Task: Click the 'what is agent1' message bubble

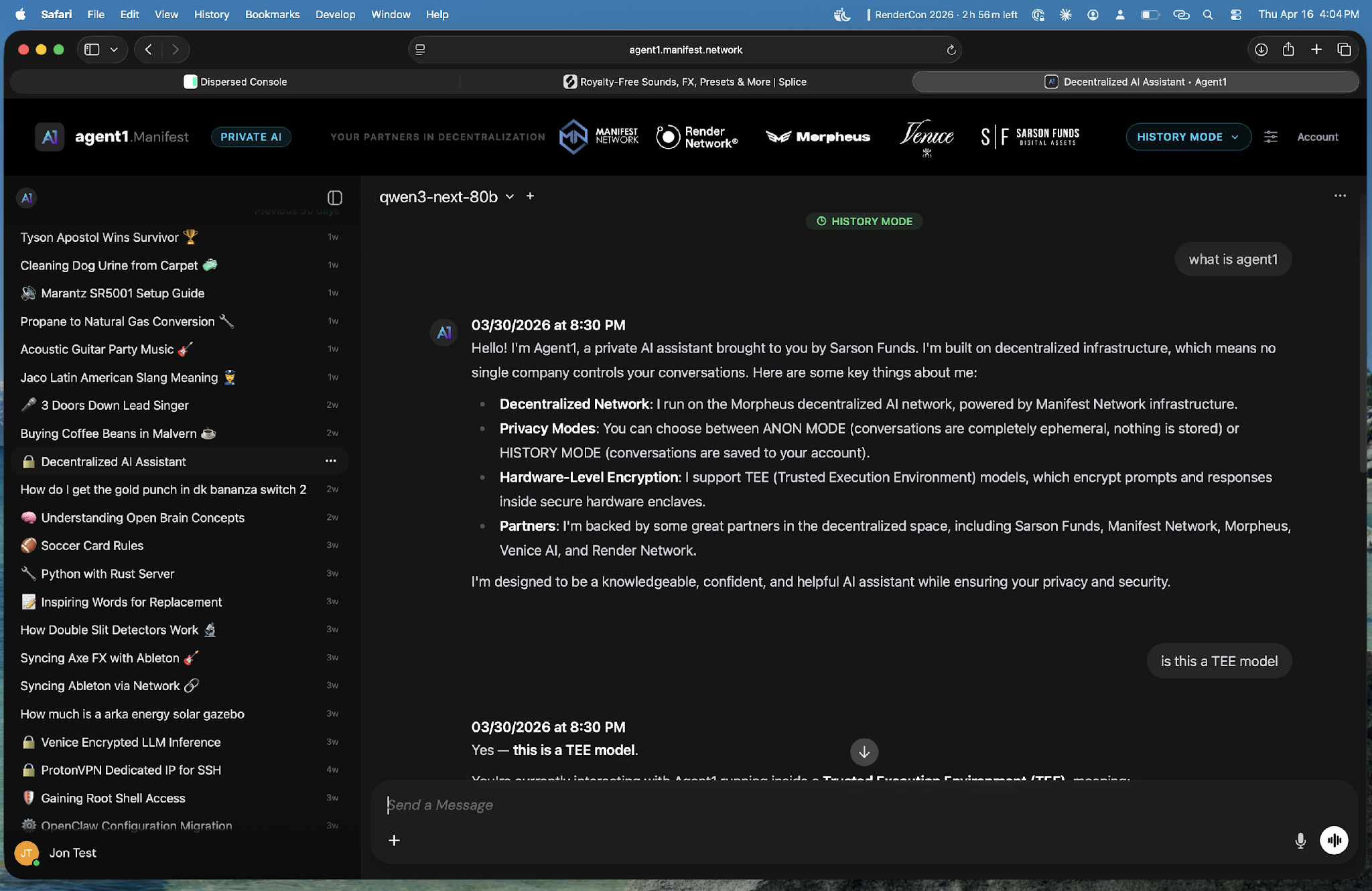Action: click(x=1233, y=259)
